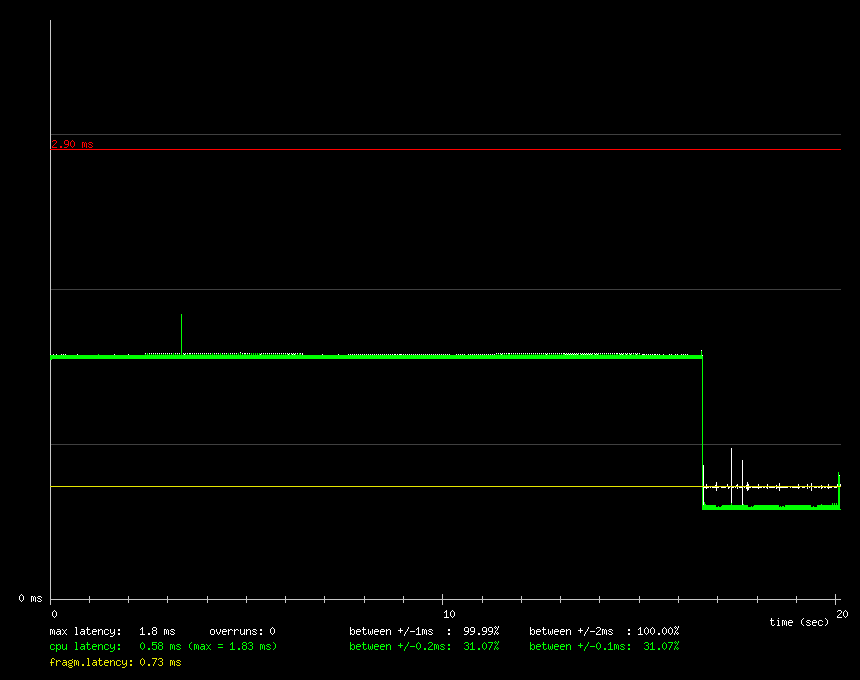
Task: Select the between +/-2ms 100.00% statistic
Action: click(x=604, y=631)
